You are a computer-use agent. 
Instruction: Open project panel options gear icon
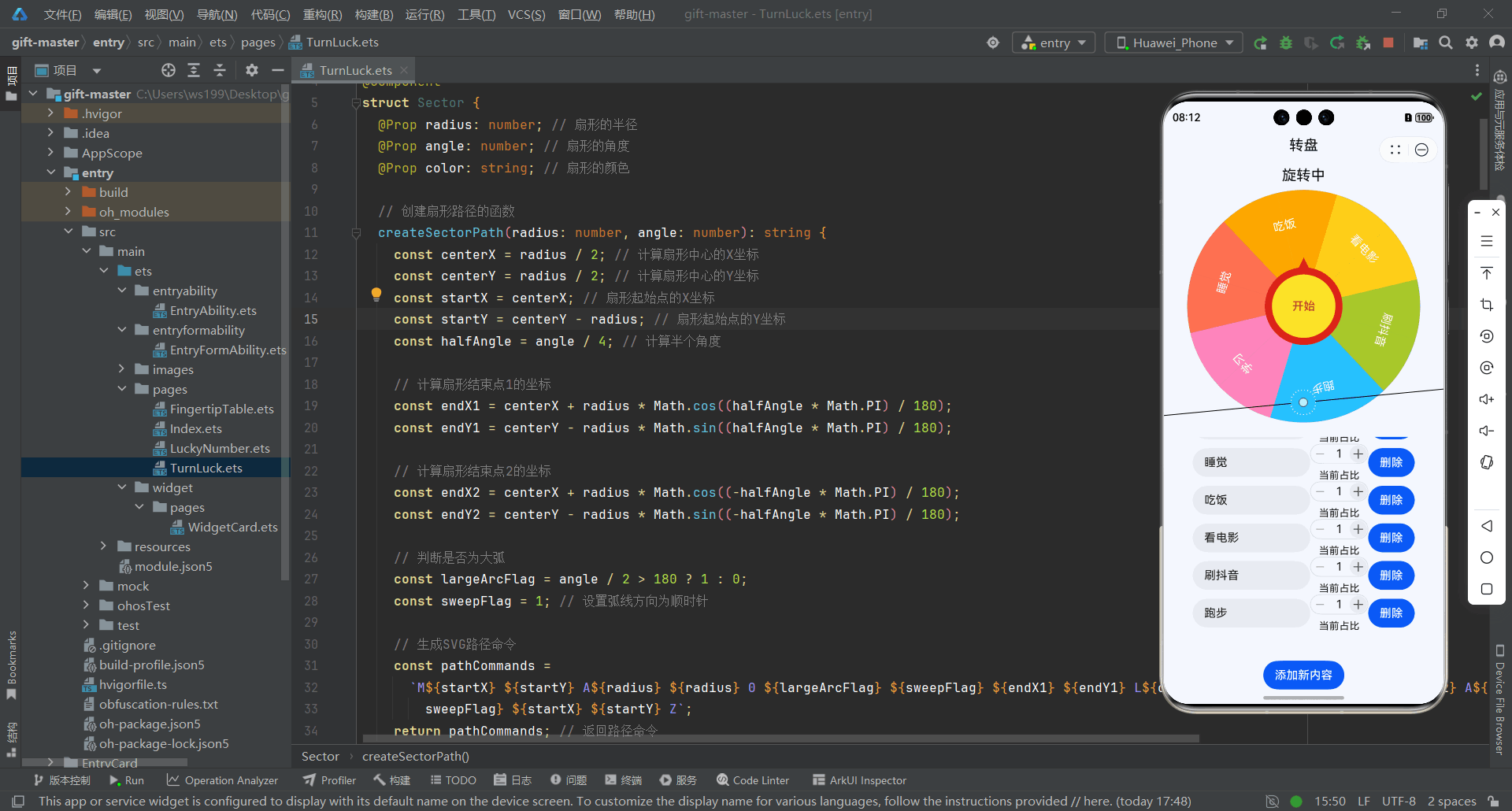tap(252, 70)
